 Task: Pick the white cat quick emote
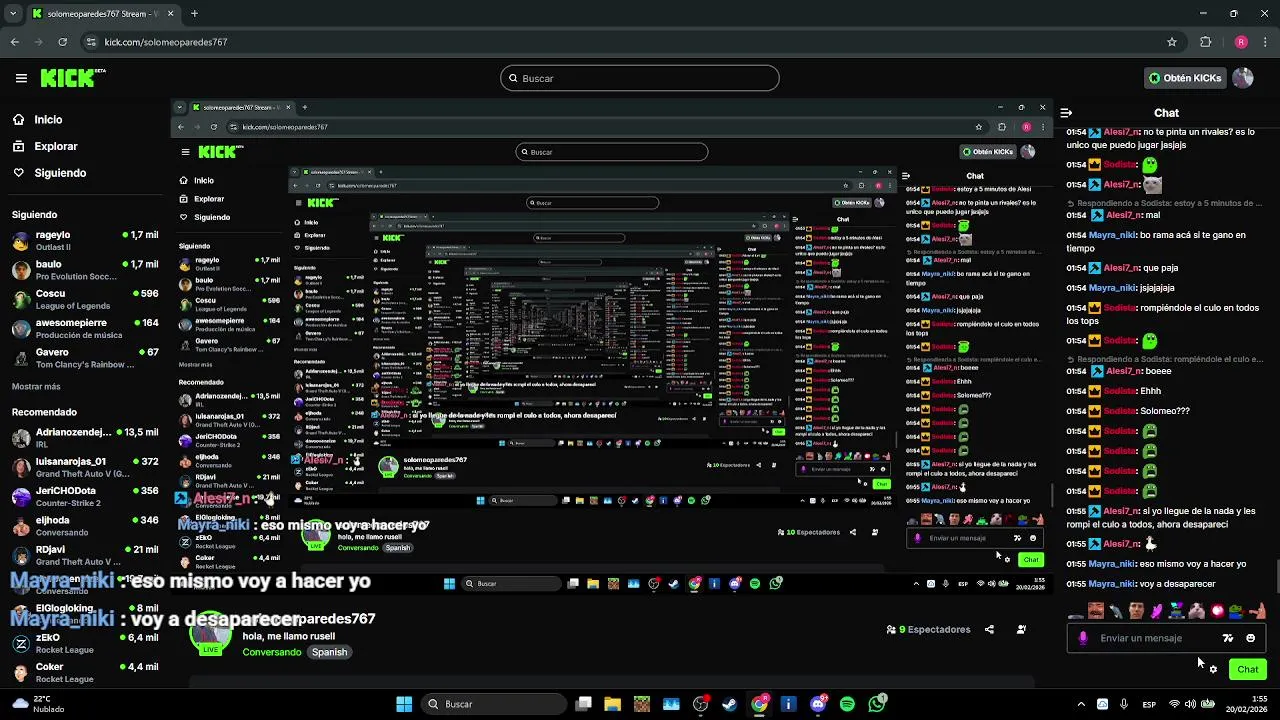coord(1197,611)
